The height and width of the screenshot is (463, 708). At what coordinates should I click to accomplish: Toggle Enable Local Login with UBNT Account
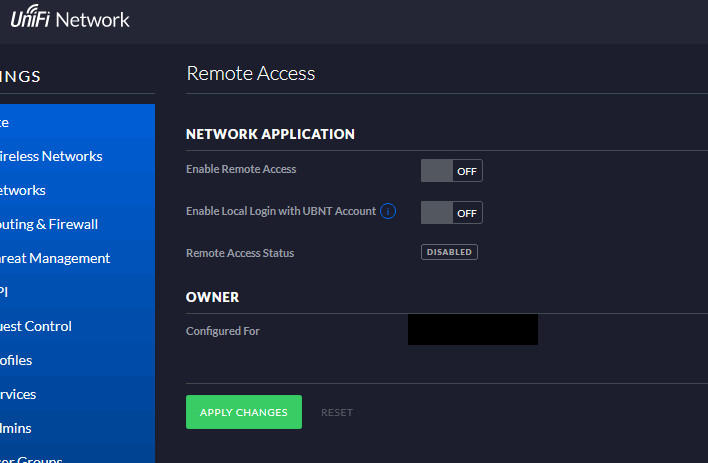(452, 213)
